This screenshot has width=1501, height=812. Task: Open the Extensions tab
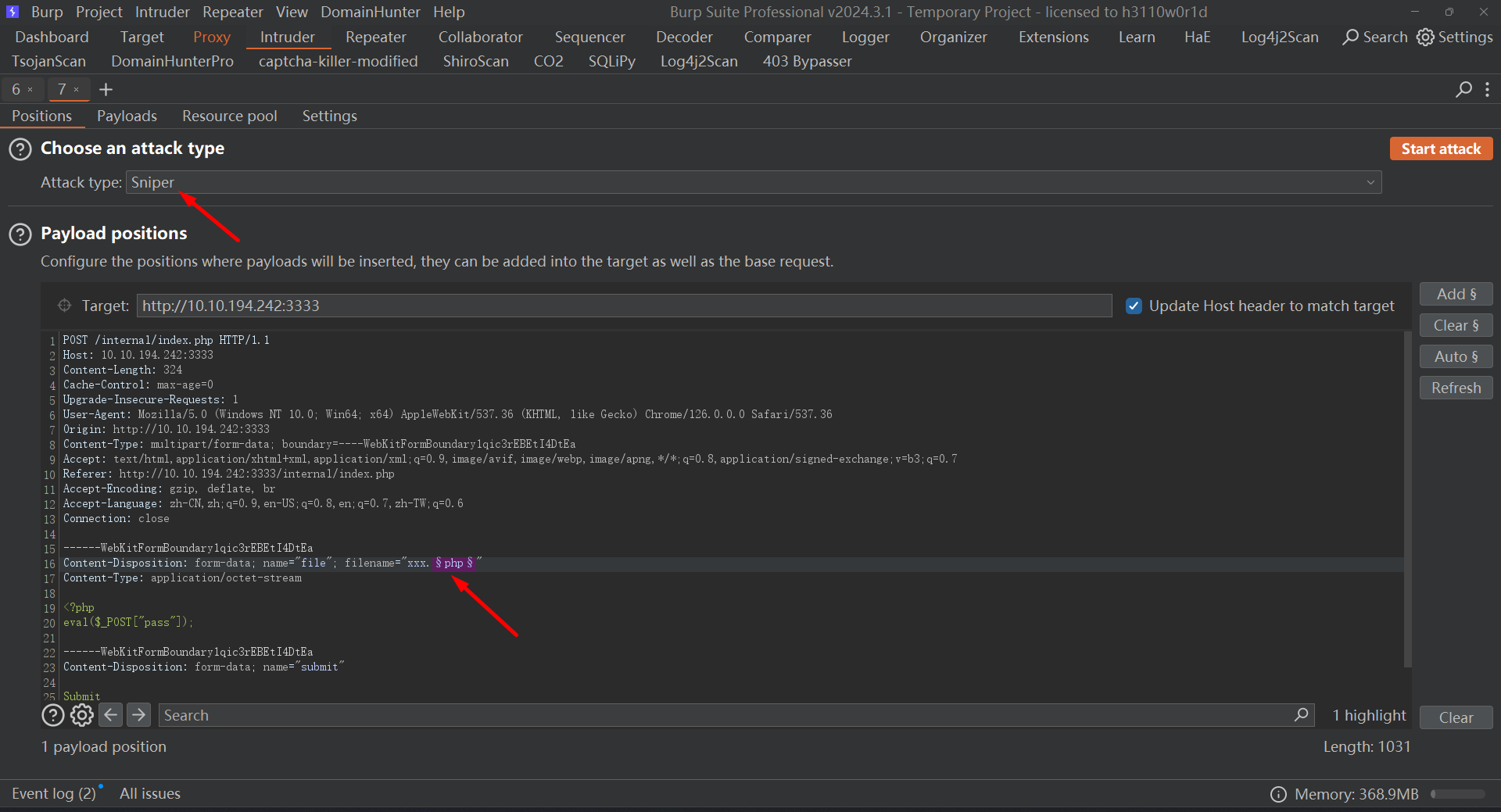1053,37
